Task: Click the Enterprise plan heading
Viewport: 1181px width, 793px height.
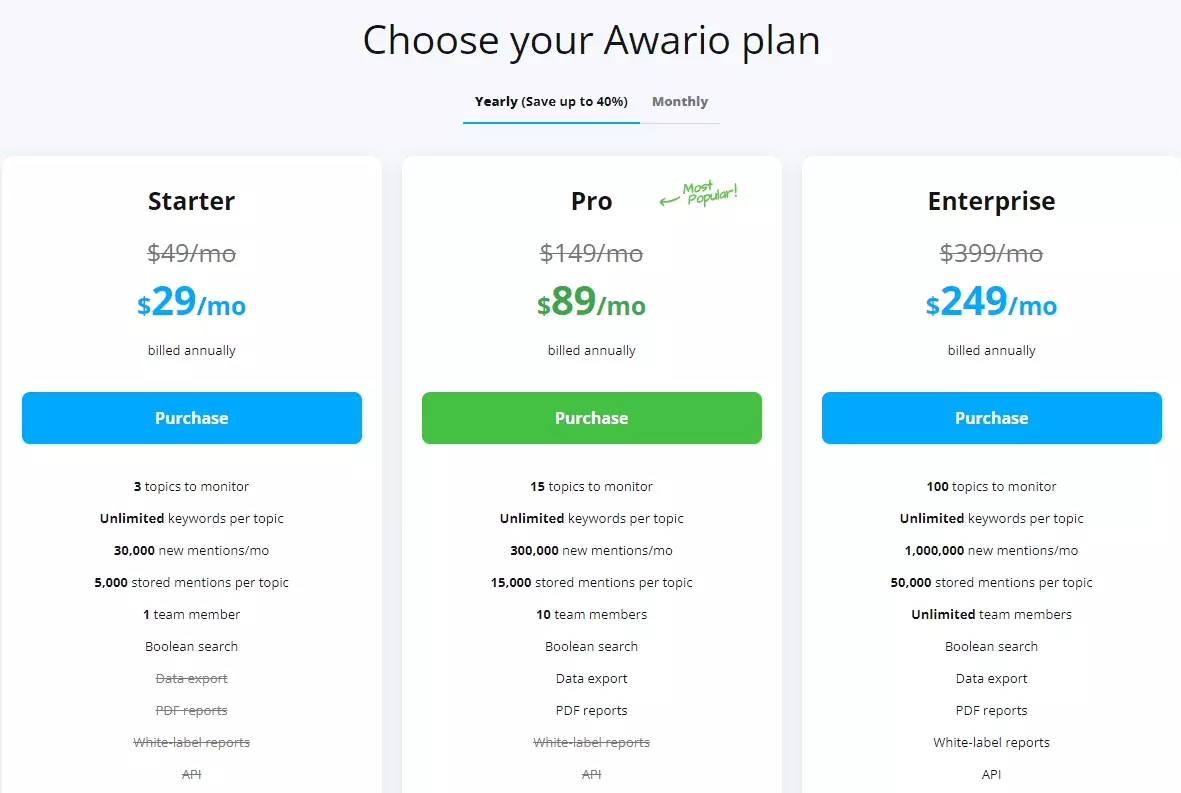Action: (992, 201)
